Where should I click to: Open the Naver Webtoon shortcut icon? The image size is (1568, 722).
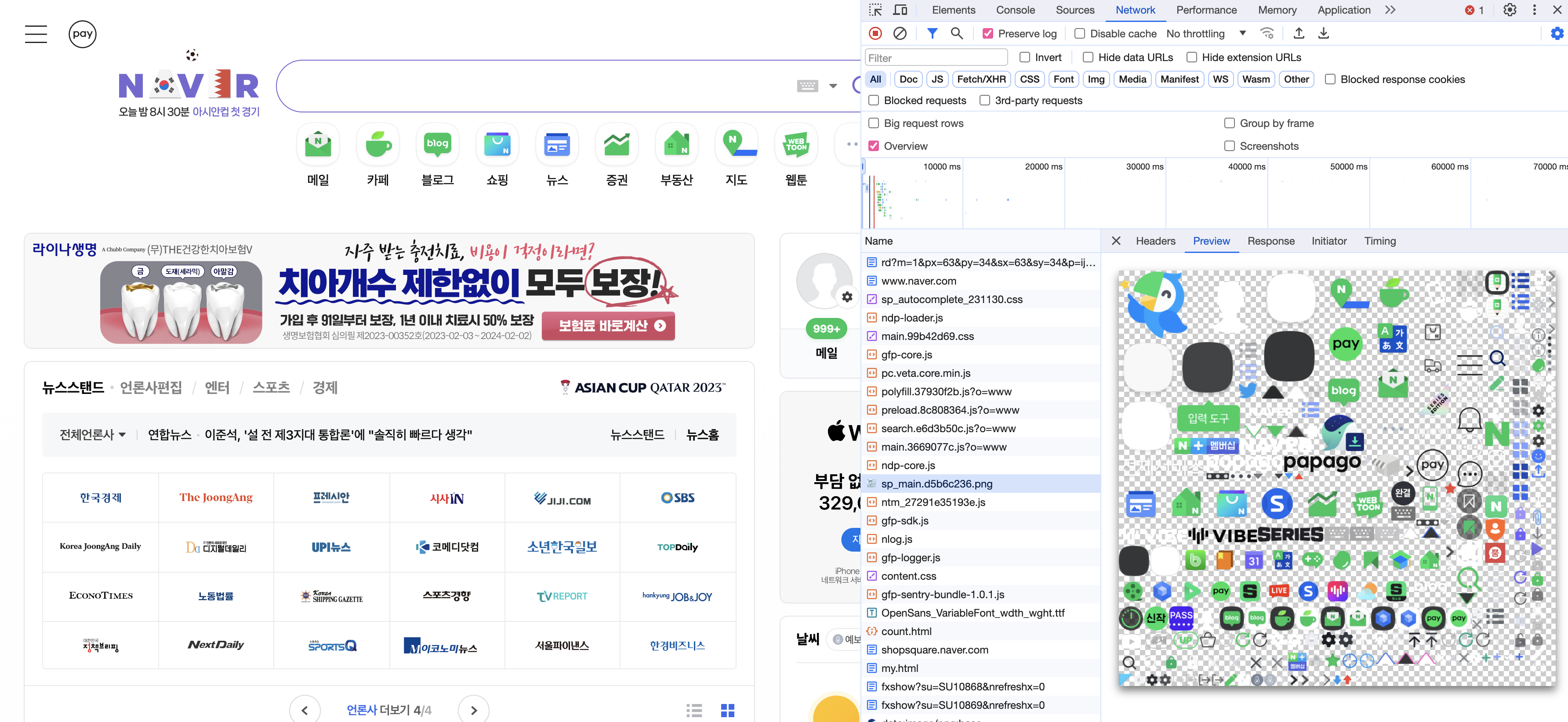(x=795, y=145)
